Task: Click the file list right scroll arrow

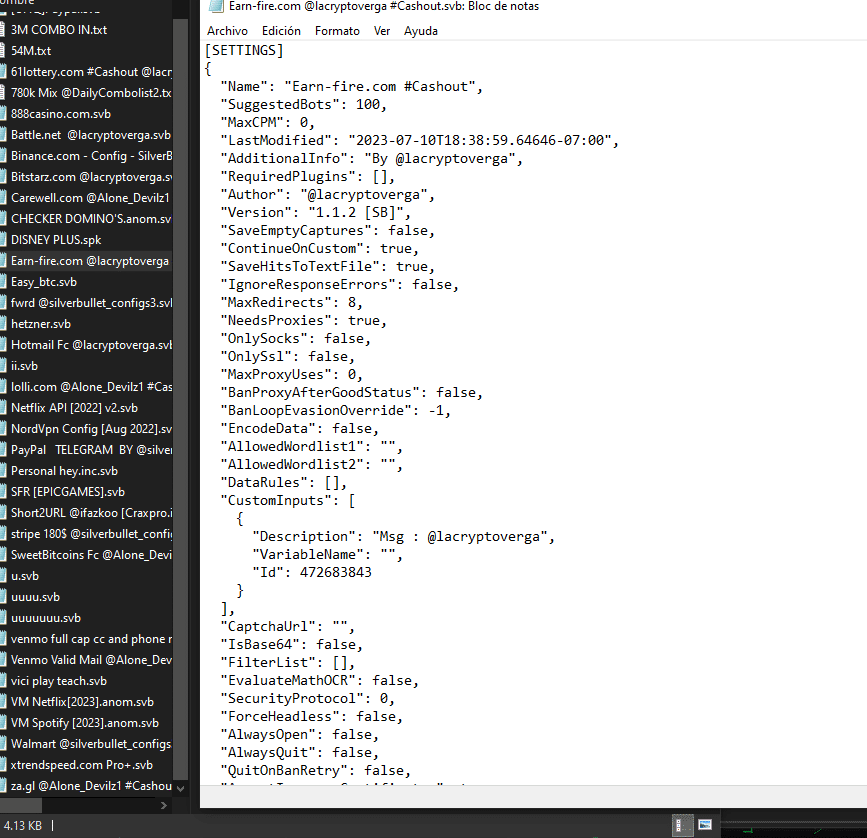Action: pos(164,805)
